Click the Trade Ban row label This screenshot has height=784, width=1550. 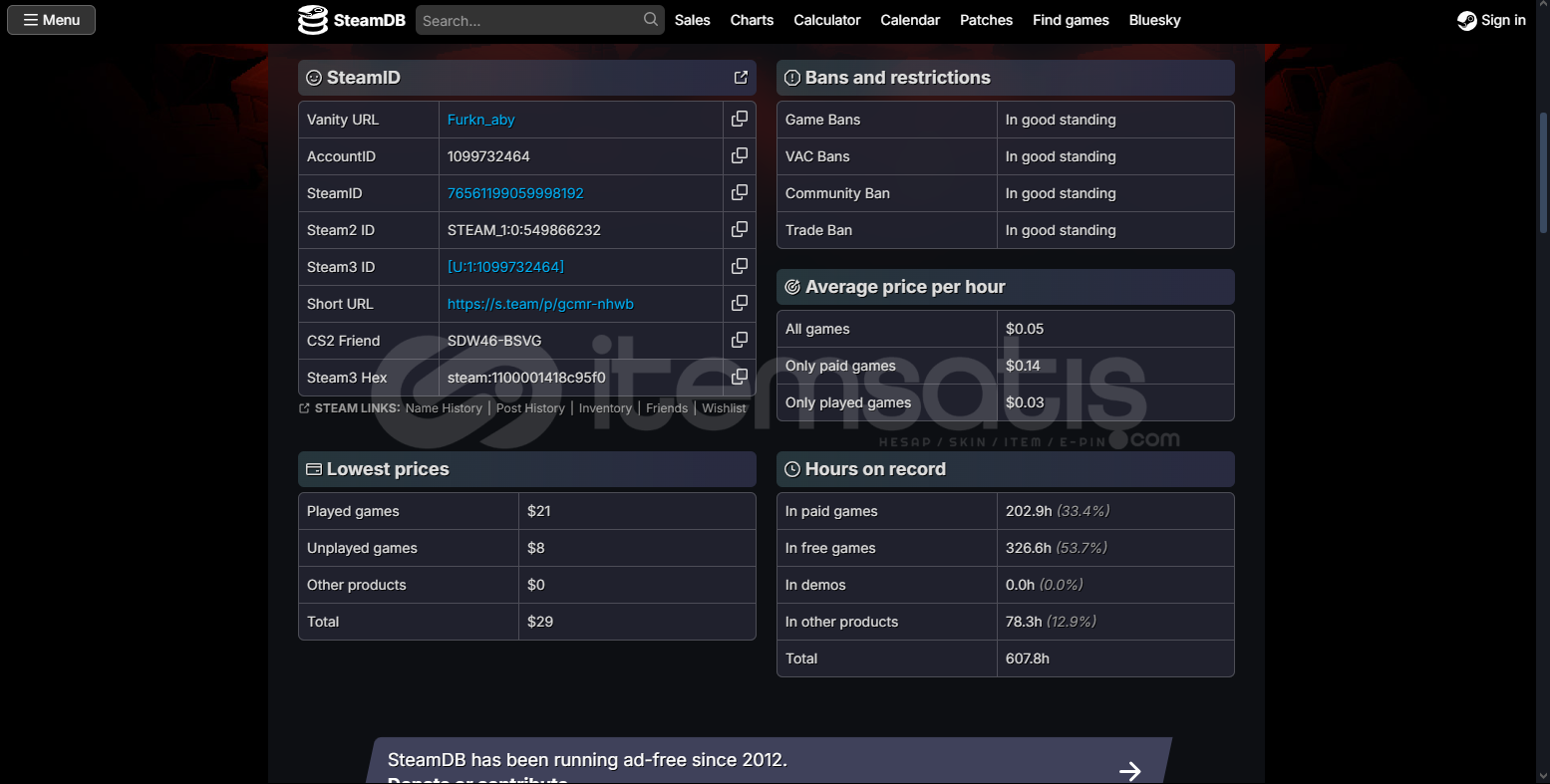[818, 230]
